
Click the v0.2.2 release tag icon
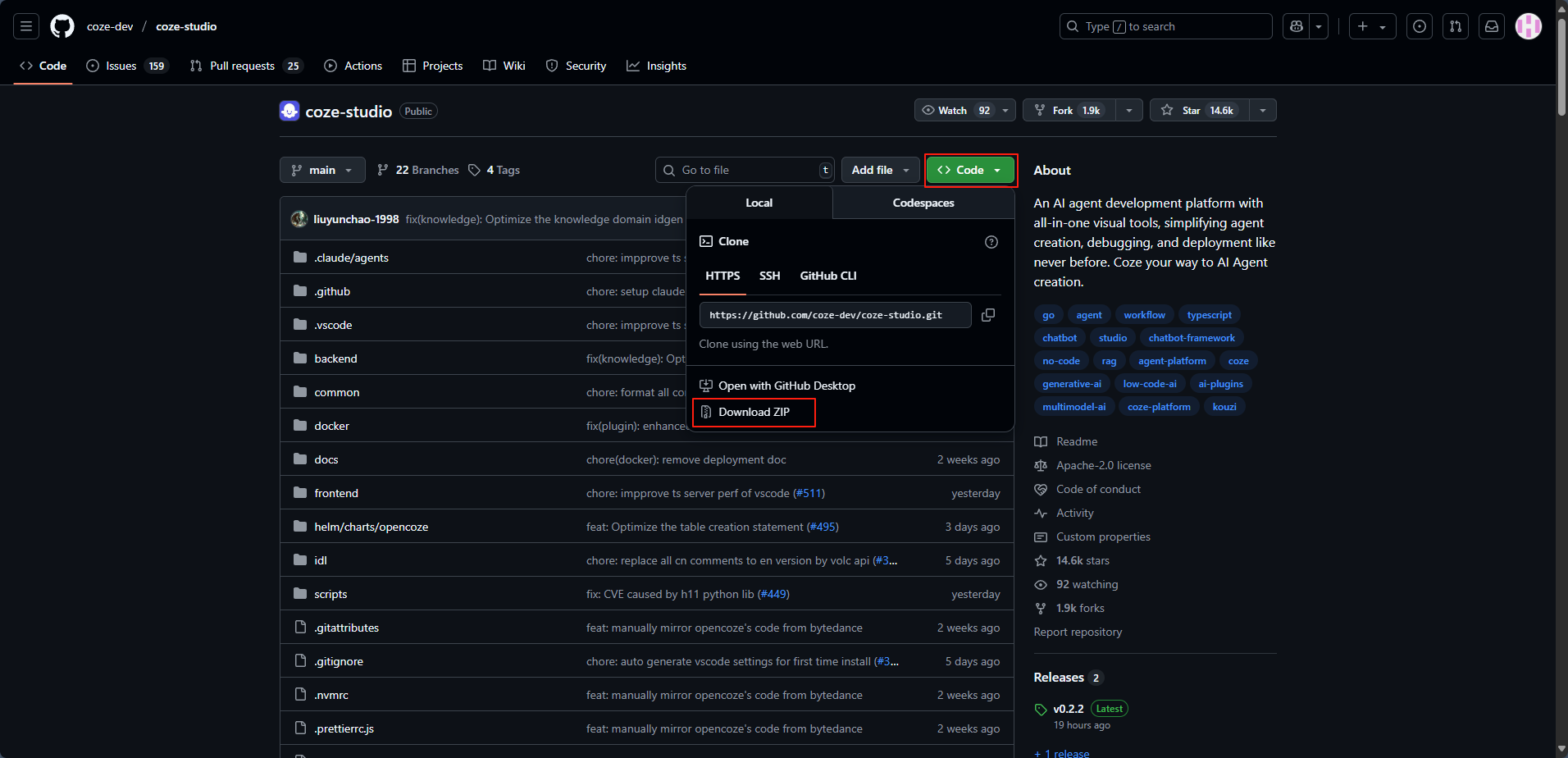[x=1041, y=710]
